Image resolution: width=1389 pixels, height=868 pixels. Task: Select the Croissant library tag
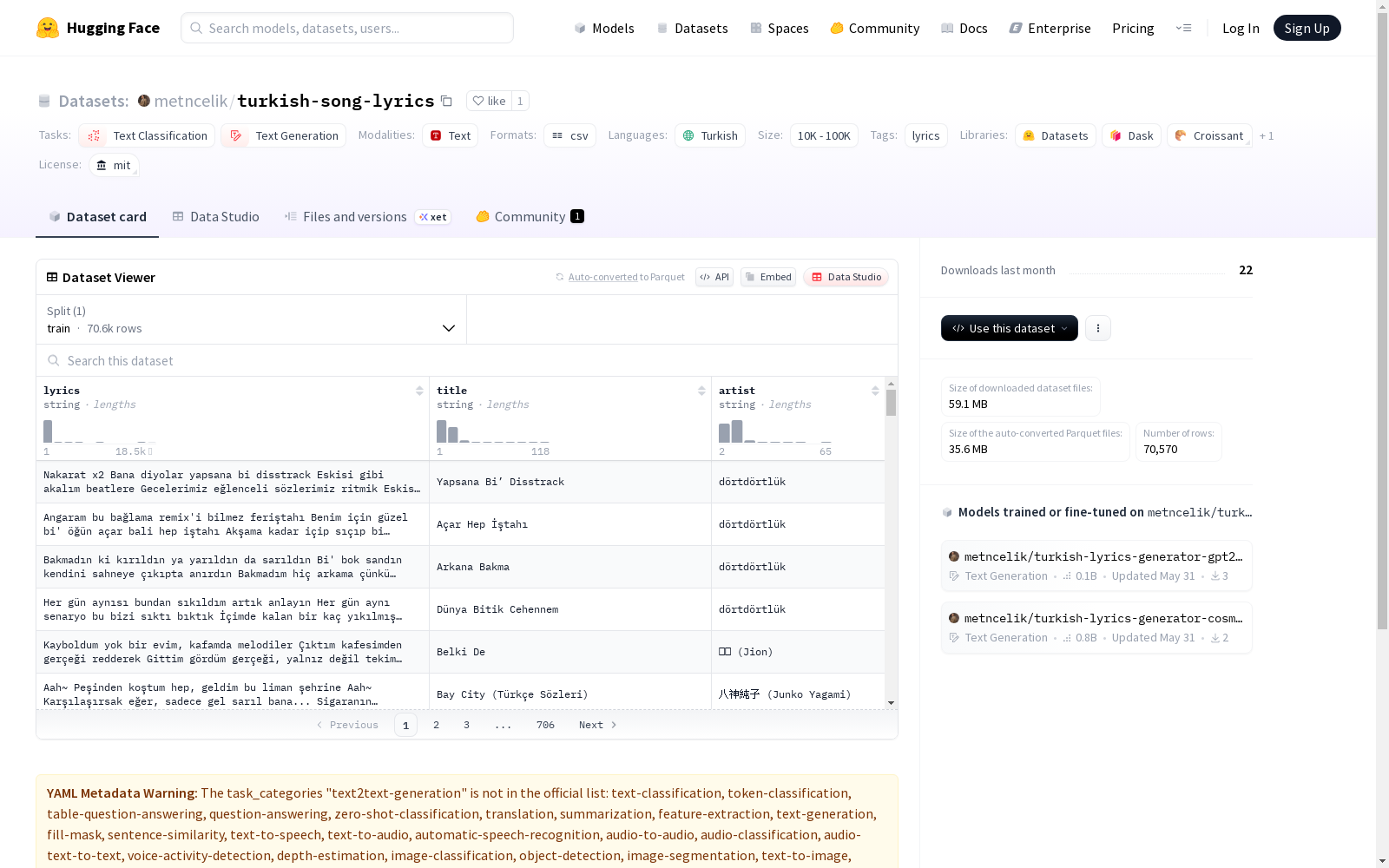pos(1209,135)
